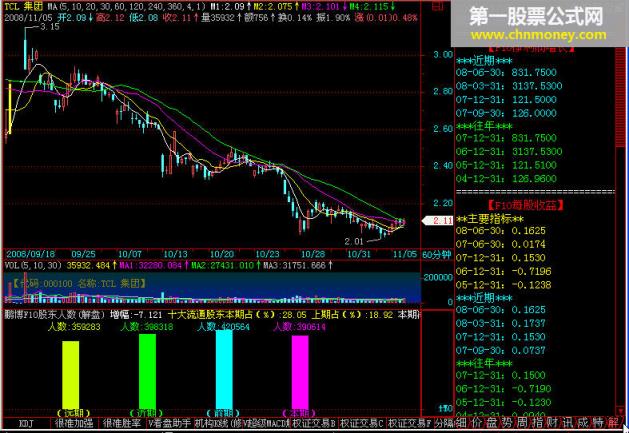Click the yellow 远期 shareholder bar
The image size is (629, 433).
(71, 375)
